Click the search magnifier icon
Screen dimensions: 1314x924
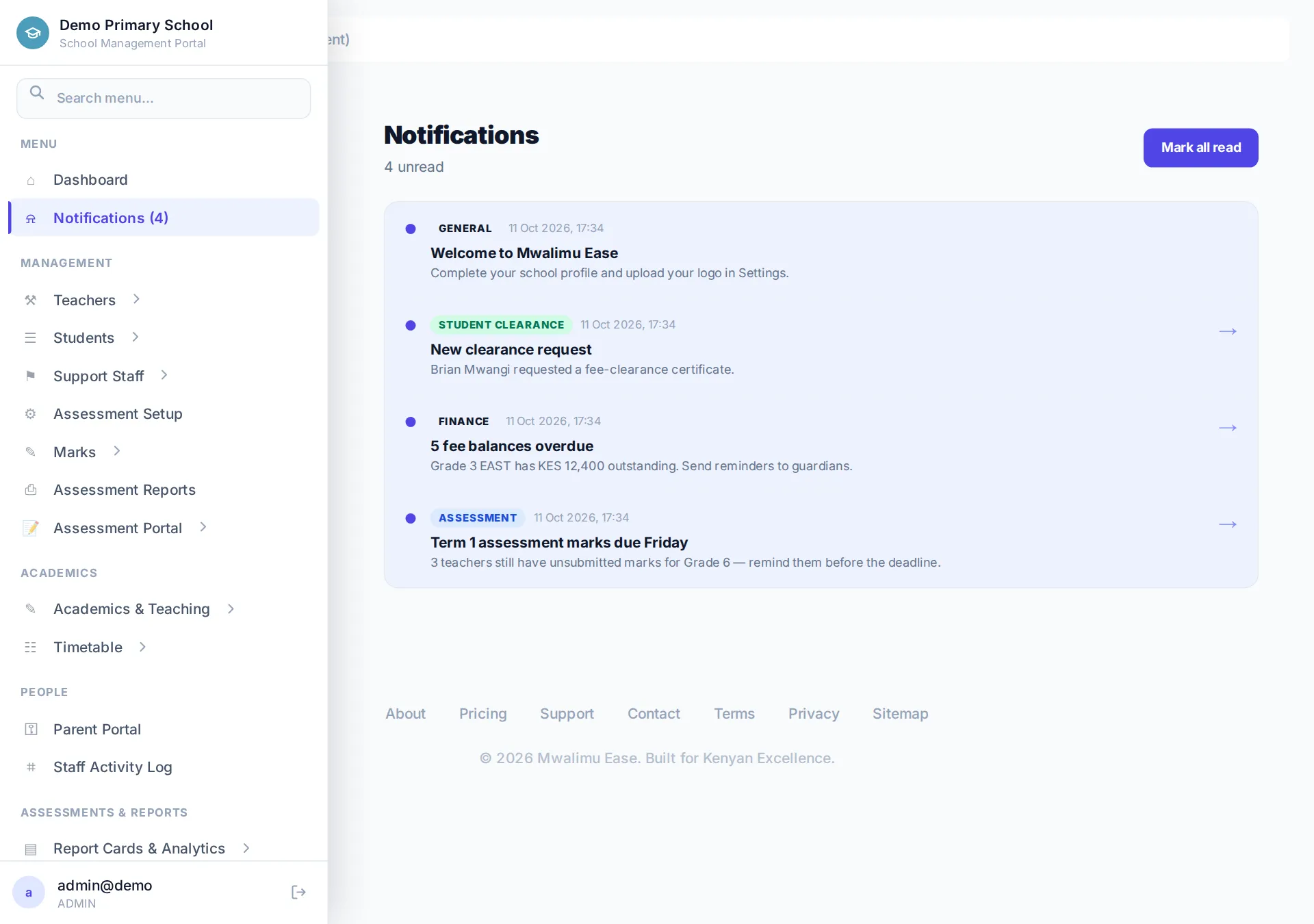coord(37,93)
